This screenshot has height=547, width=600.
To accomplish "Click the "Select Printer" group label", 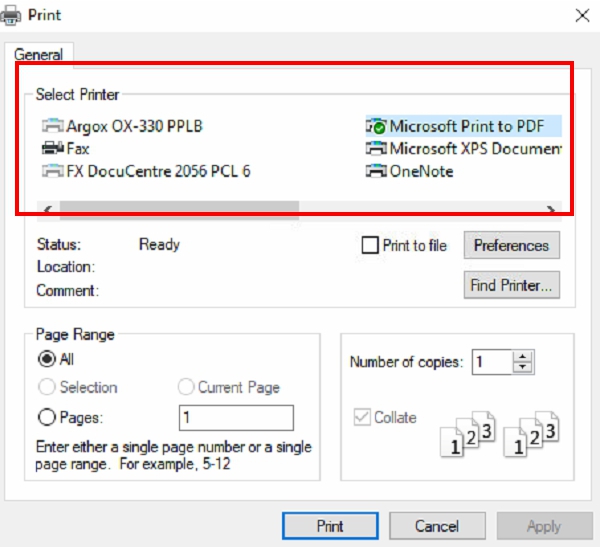I will [77, 95].
